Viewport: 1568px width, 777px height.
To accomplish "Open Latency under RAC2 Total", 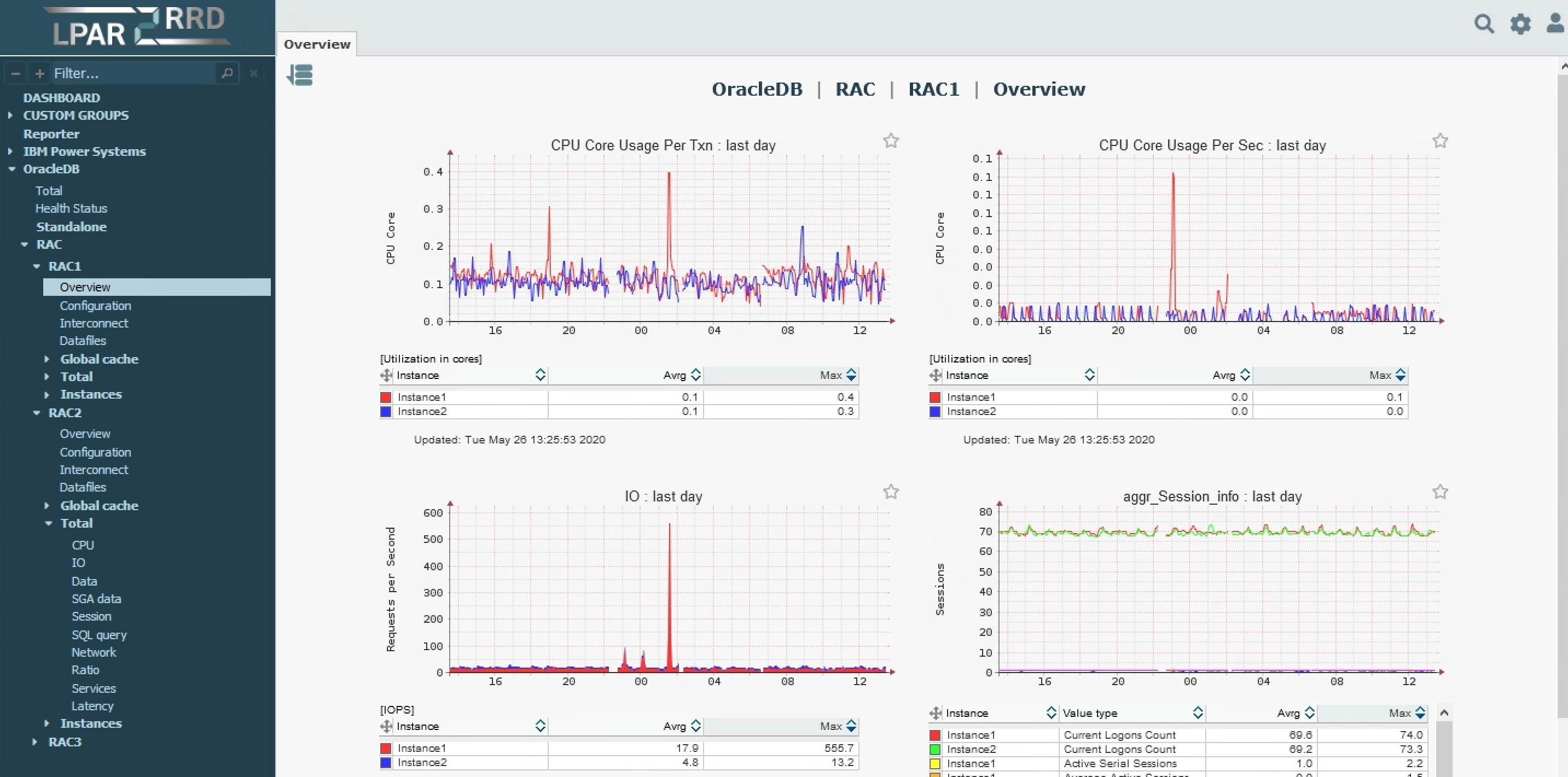I will [92, 706].
